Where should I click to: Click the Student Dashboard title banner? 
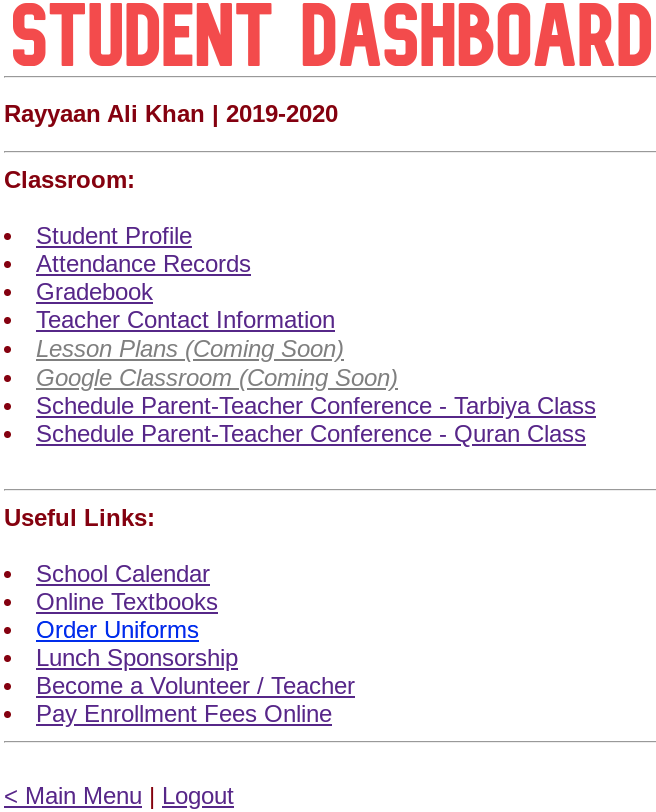pos(330,36)
